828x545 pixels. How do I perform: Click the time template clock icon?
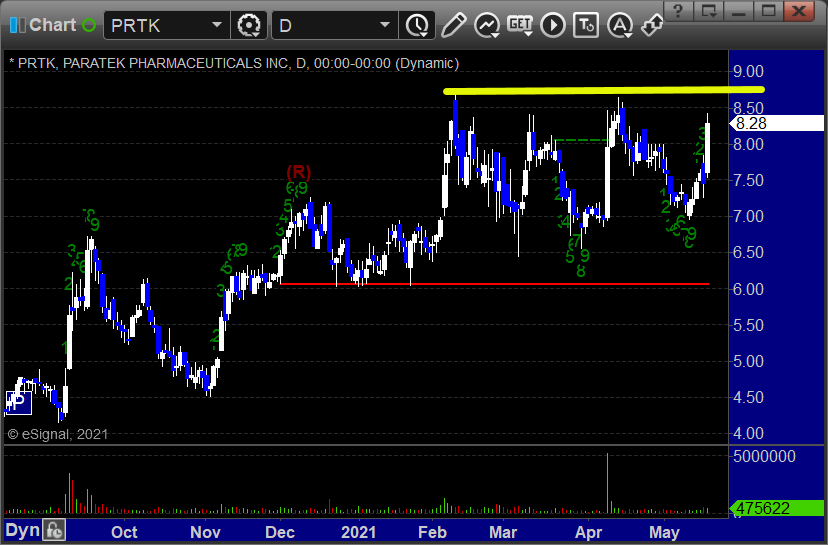pos(416,25)
